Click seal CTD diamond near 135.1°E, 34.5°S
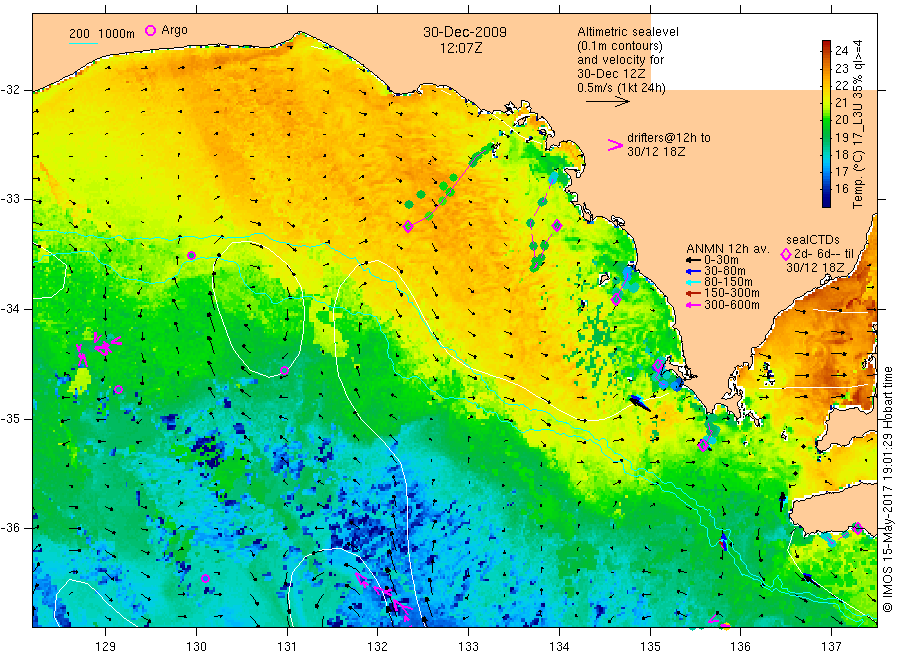Image resolution: width=900 pixels, height=660 pixels. 658,366
